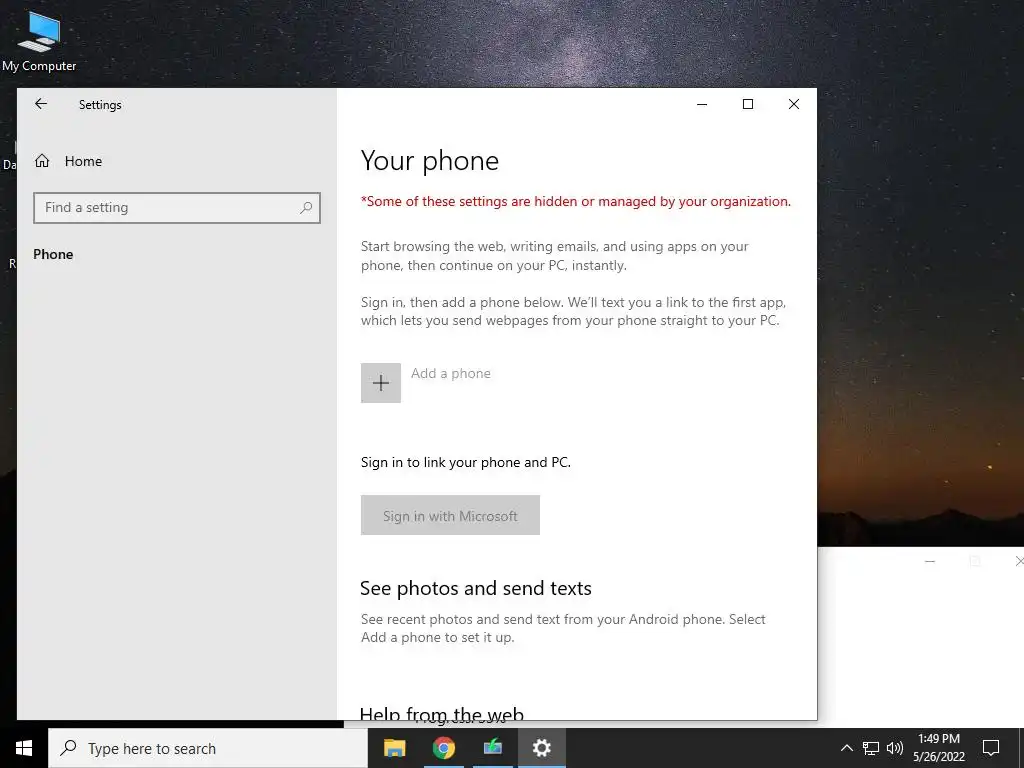Open My Computer desktop icon
1024x768 pixels.
[x=39, y=41]
